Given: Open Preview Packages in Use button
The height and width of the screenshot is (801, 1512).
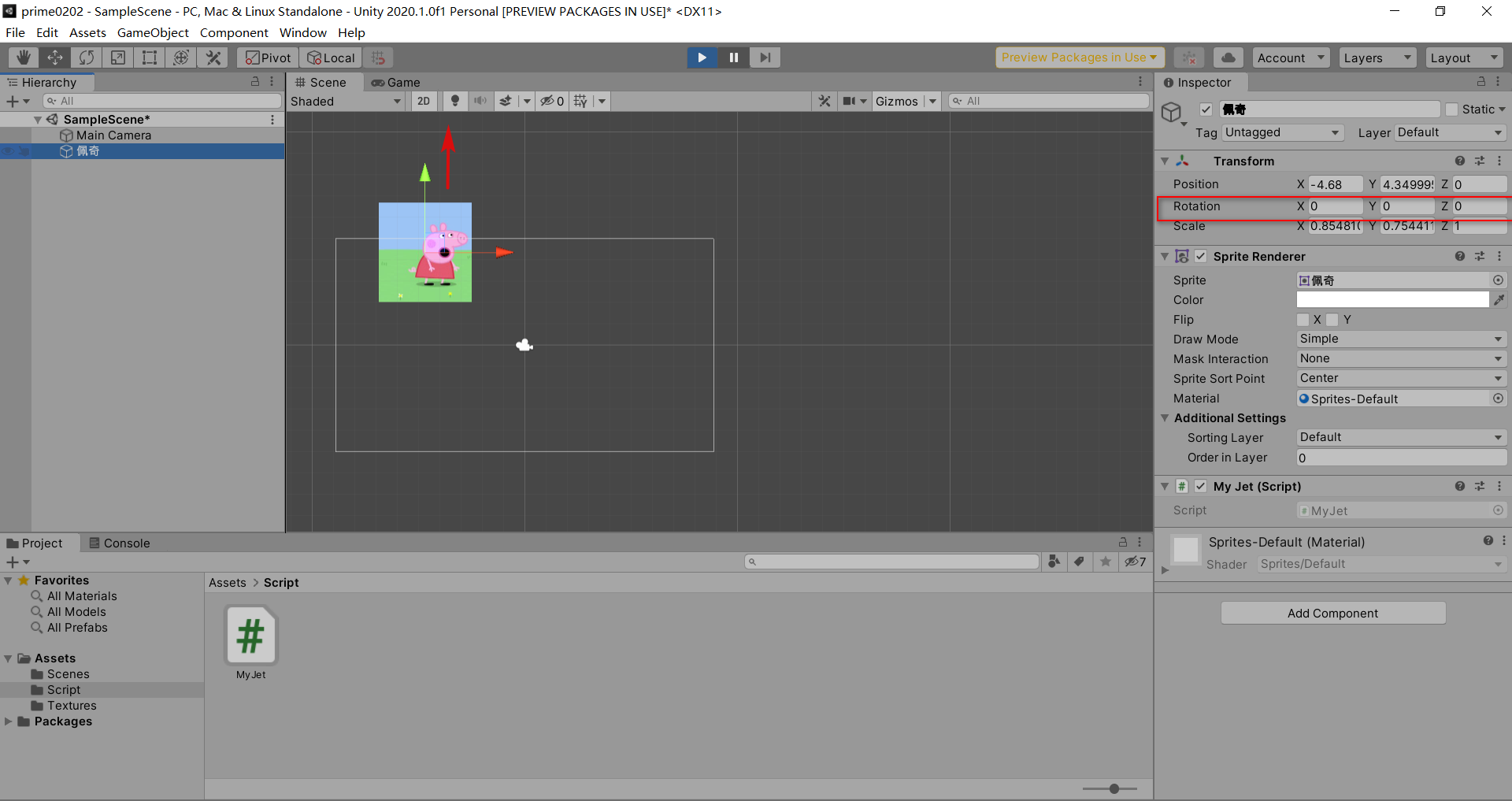Looking at the screenshot, I should (x=1080, y=57).
